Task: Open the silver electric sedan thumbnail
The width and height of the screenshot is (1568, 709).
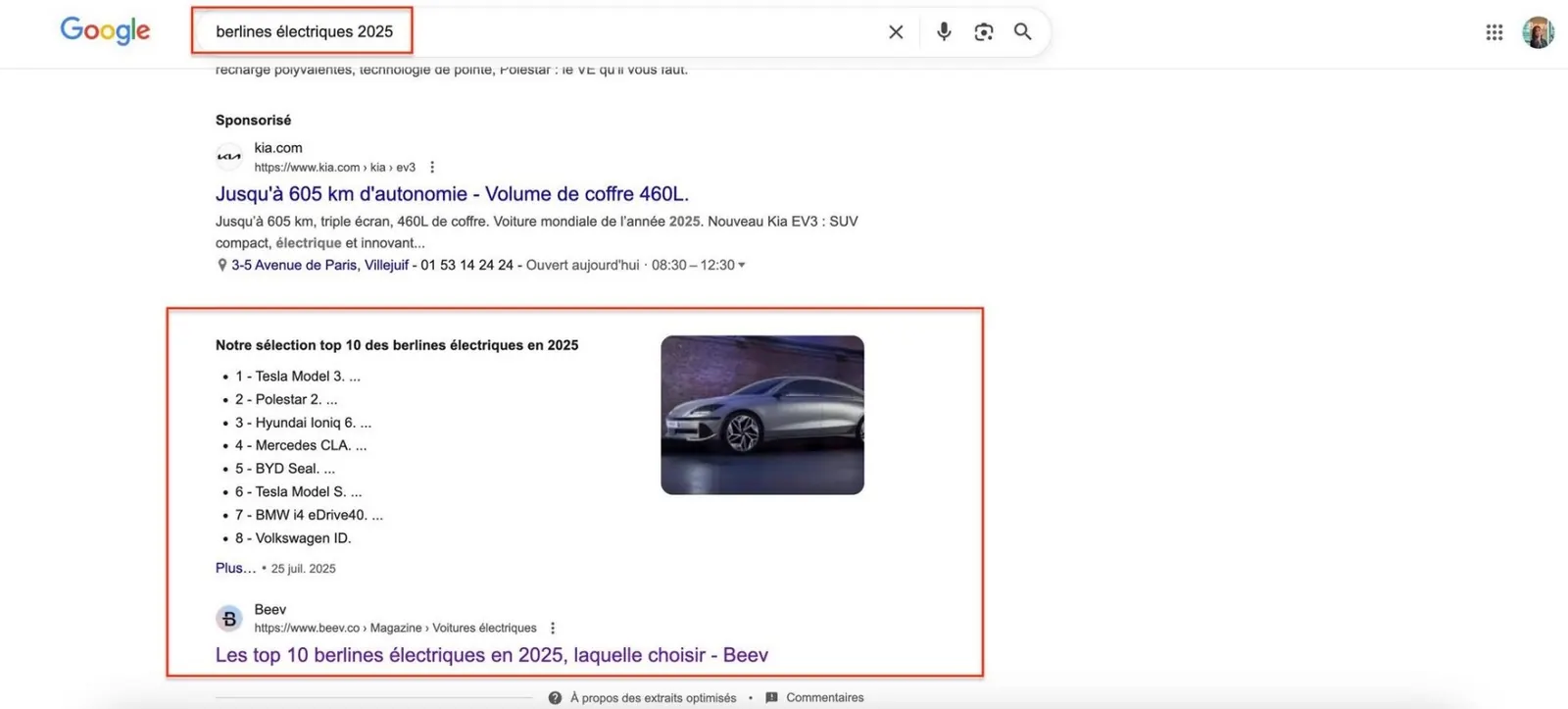Action: (762, 415)
